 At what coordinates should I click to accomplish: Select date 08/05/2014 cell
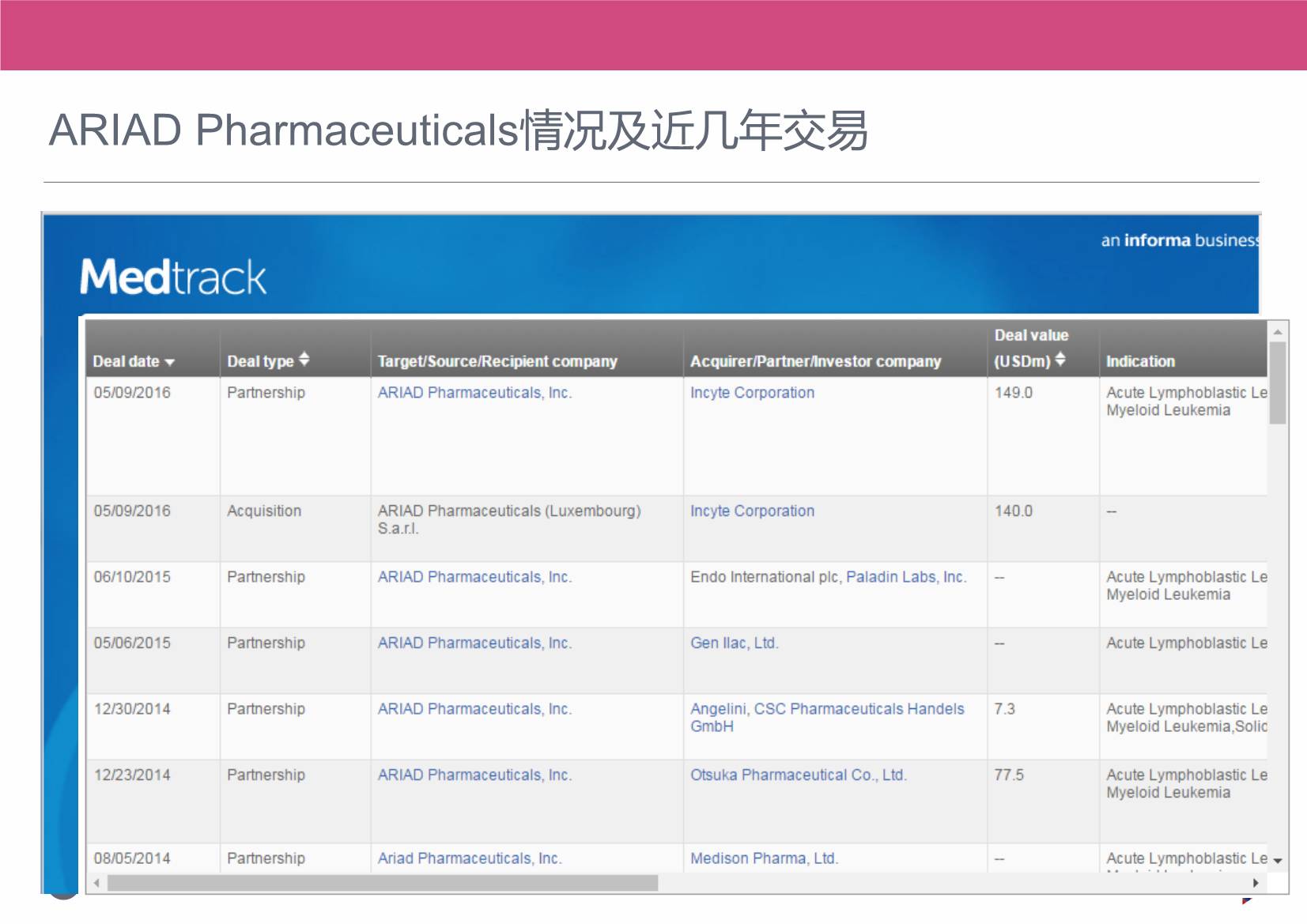(153, 858)
